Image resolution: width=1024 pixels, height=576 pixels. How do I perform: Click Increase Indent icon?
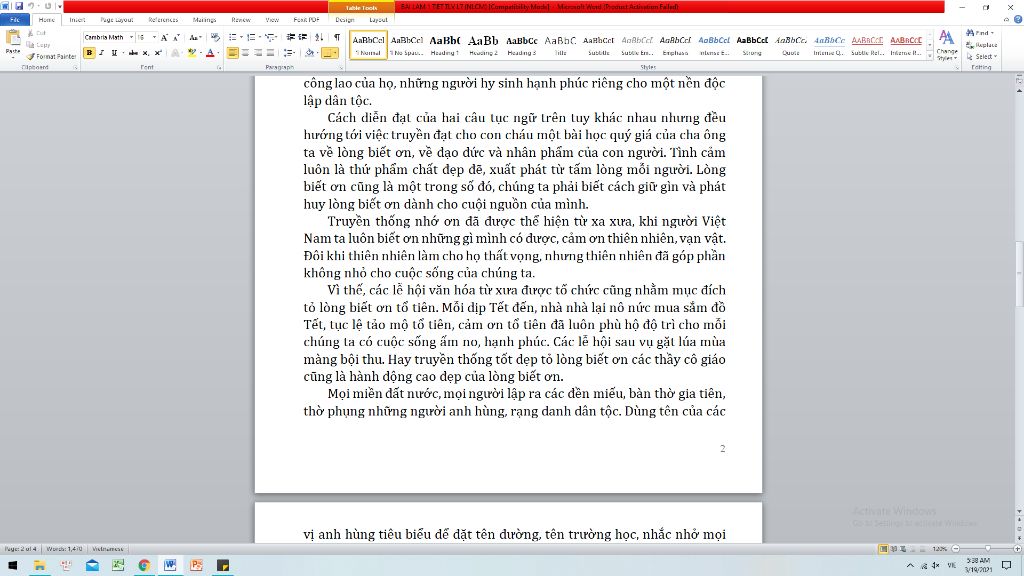303,38
